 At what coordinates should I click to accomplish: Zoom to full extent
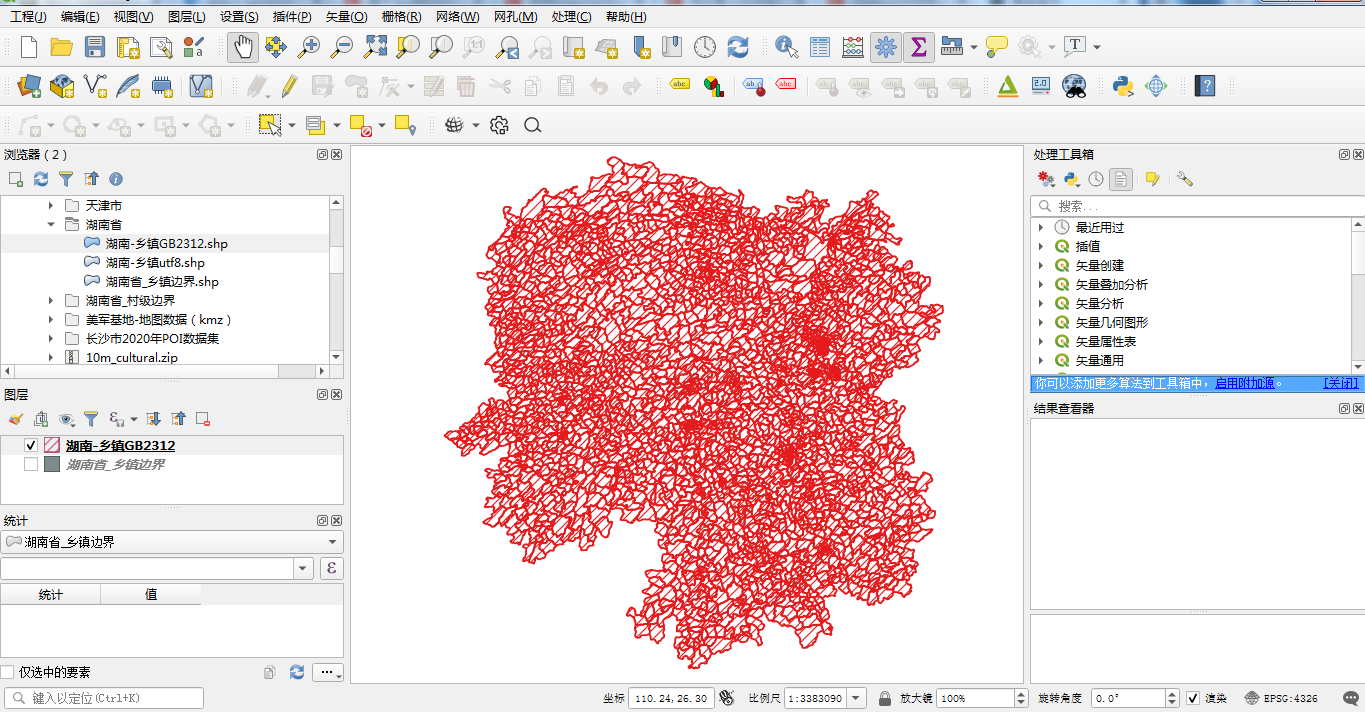(x=375, y=47)
